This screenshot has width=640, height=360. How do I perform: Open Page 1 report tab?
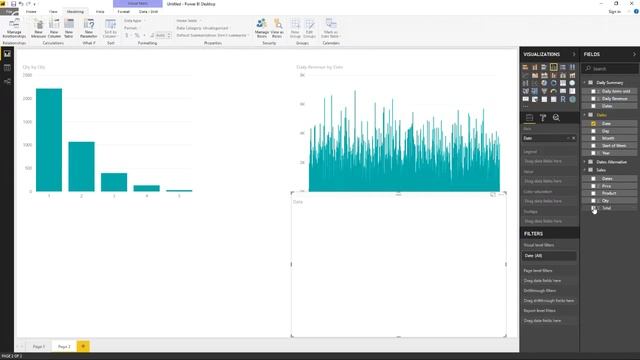point(39,347)
